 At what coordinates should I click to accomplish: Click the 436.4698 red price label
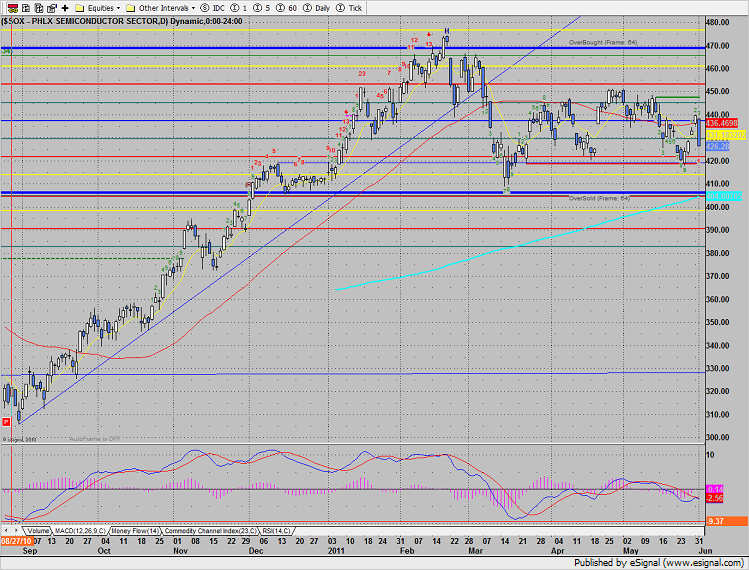(721, 123)
